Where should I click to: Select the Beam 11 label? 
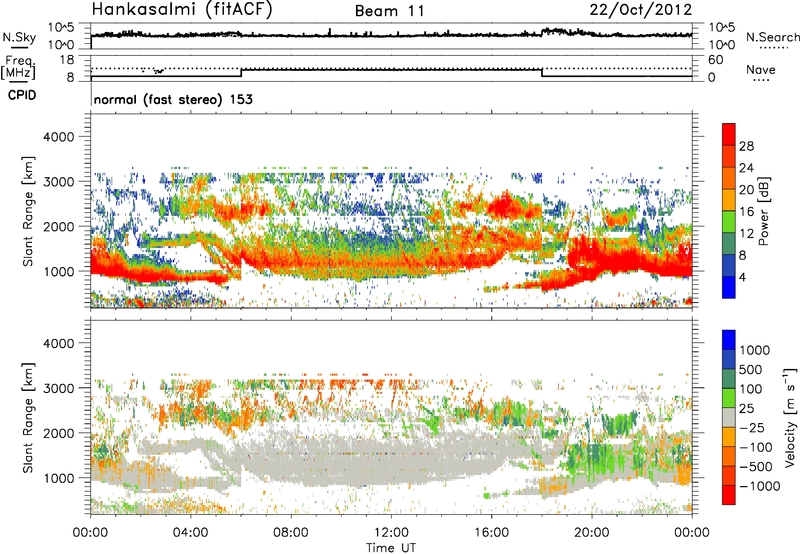(x=390, y=11)
